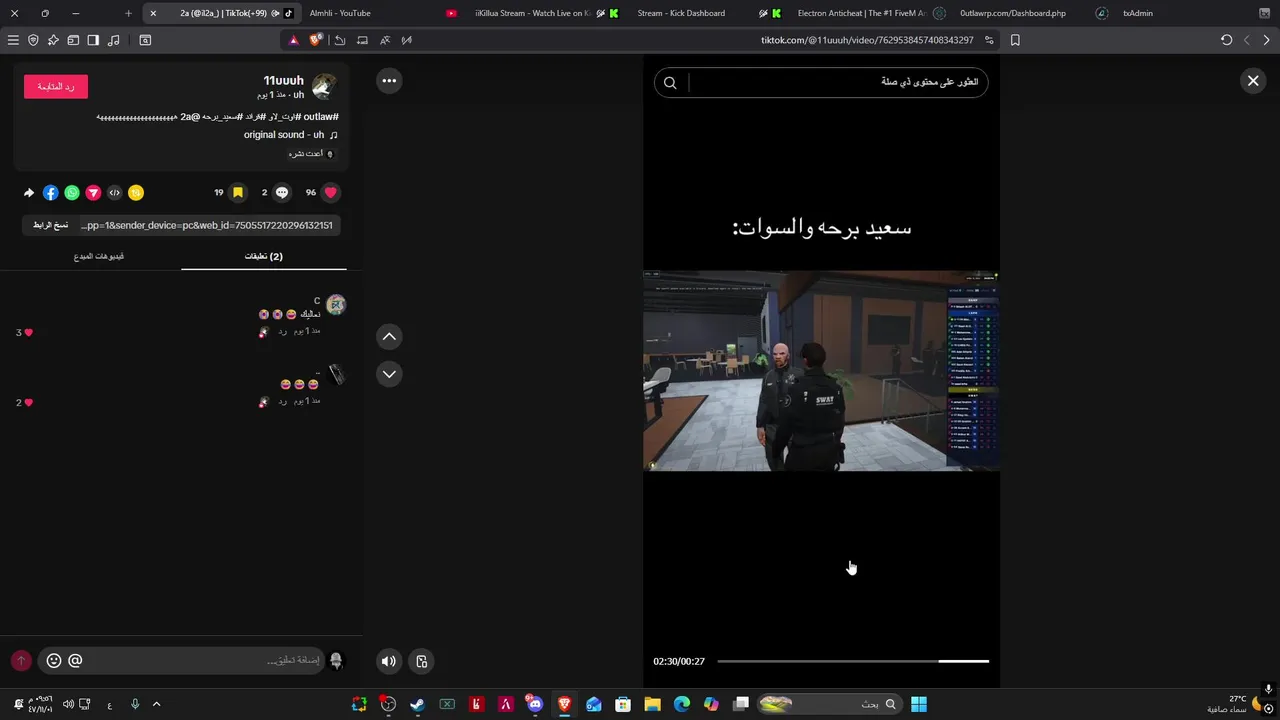Close the active TikTok browser tab
The width and height of the screenshot is (1280, 720).
(153, 13)
